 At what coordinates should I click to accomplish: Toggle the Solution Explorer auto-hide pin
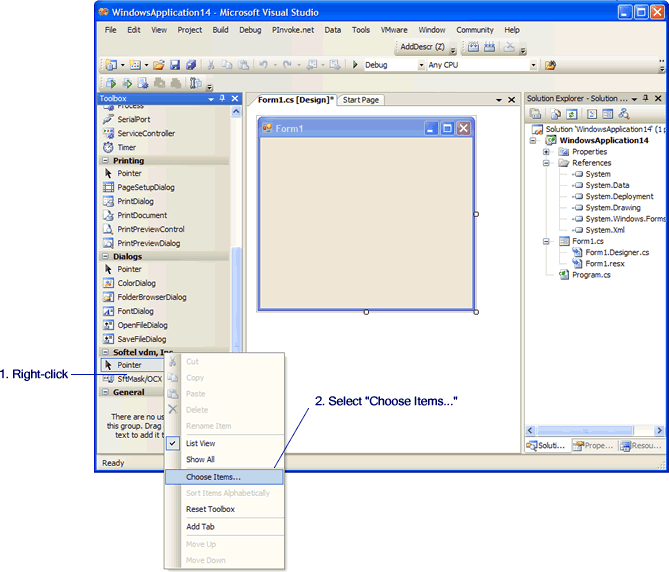[646, 99]
